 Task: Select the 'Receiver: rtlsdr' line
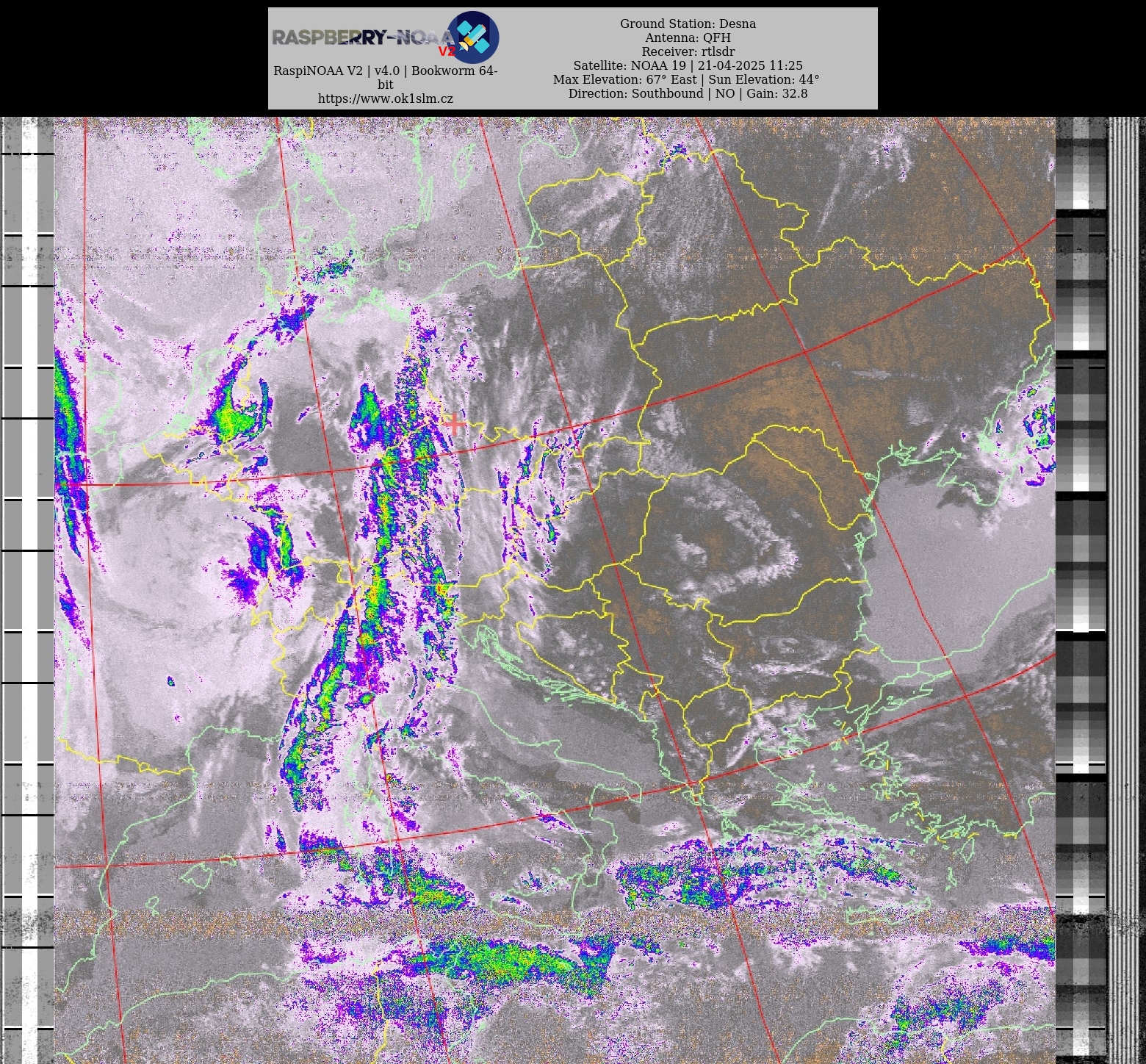click(688, 51)
